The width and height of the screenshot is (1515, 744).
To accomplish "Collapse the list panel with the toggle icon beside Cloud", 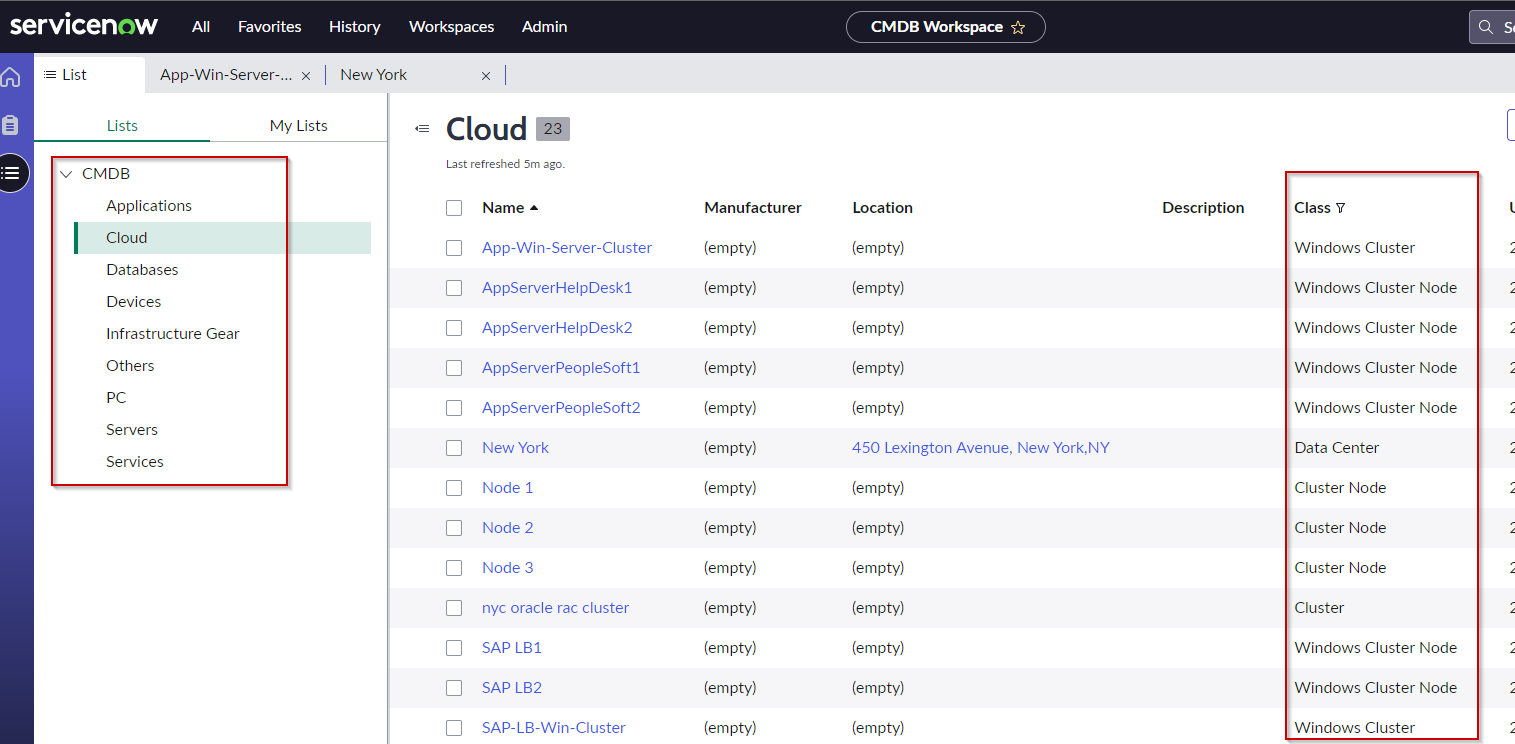I will click(x=422, y=129).
